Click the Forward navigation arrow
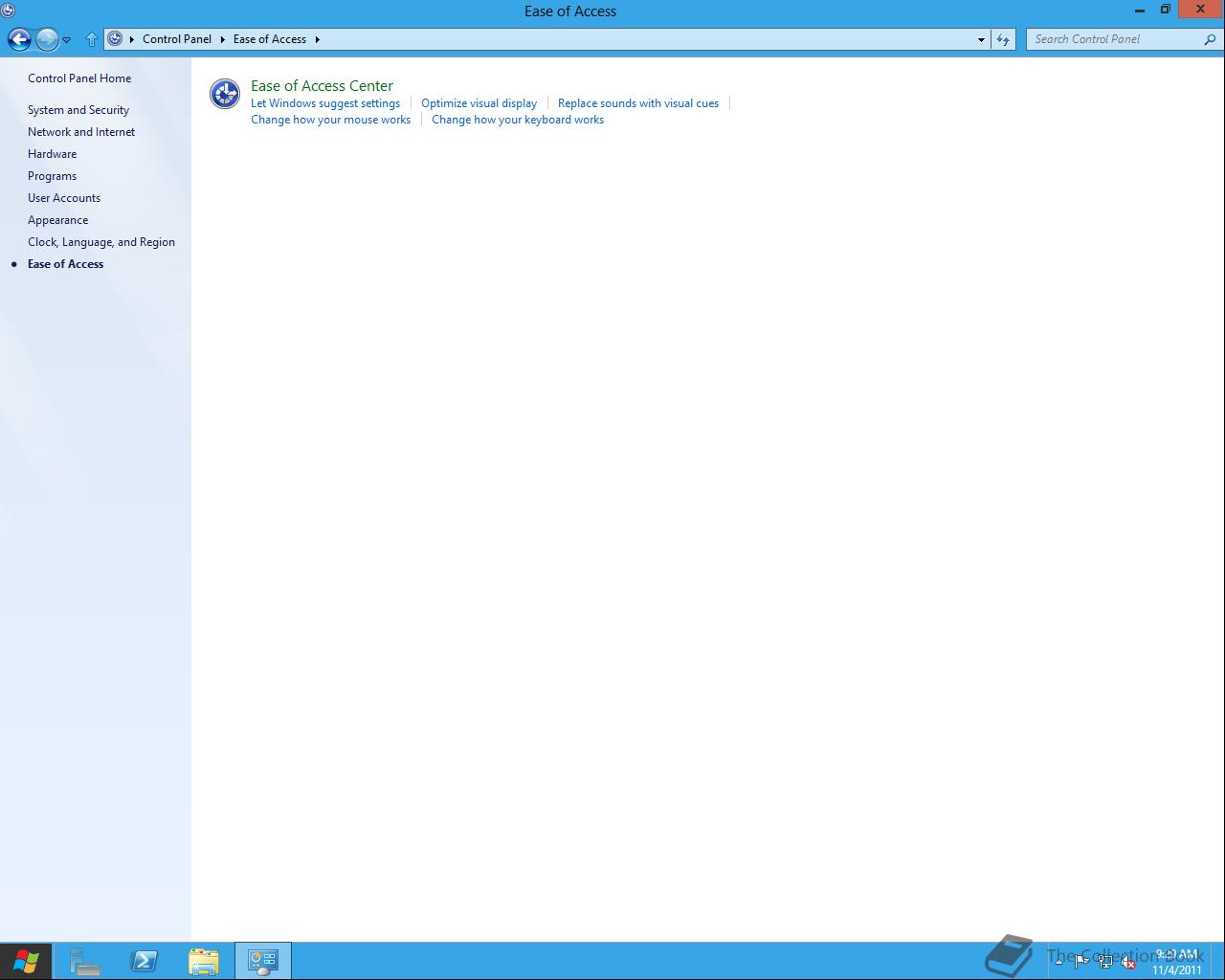This screenshot has width=1225, height=980. point(47,39)
